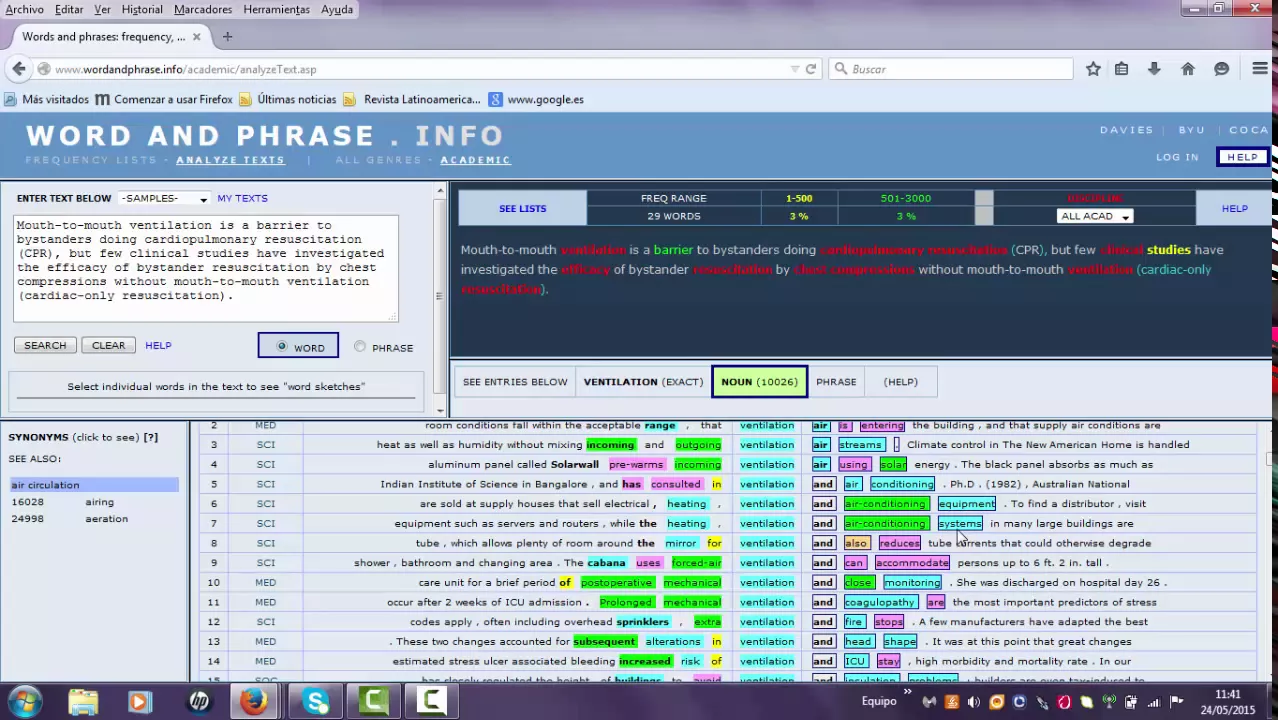Open the bookmarks list icon

coord(1121,69)
